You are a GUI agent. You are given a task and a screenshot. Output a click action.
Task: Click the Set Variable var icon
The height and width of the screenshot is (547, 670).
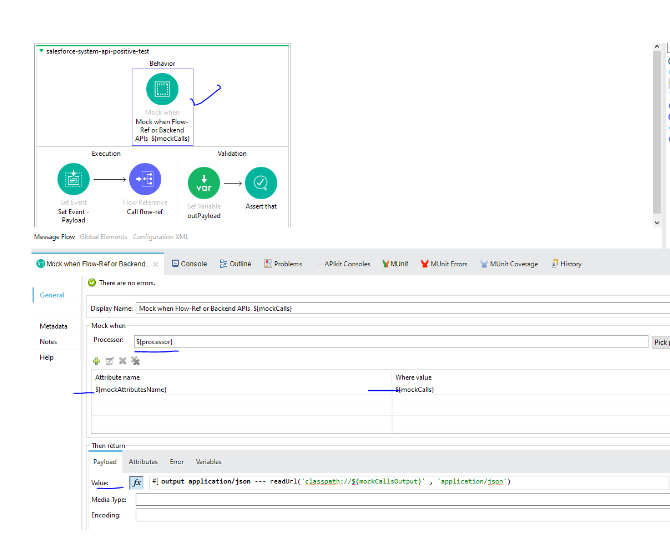(204, 183)
